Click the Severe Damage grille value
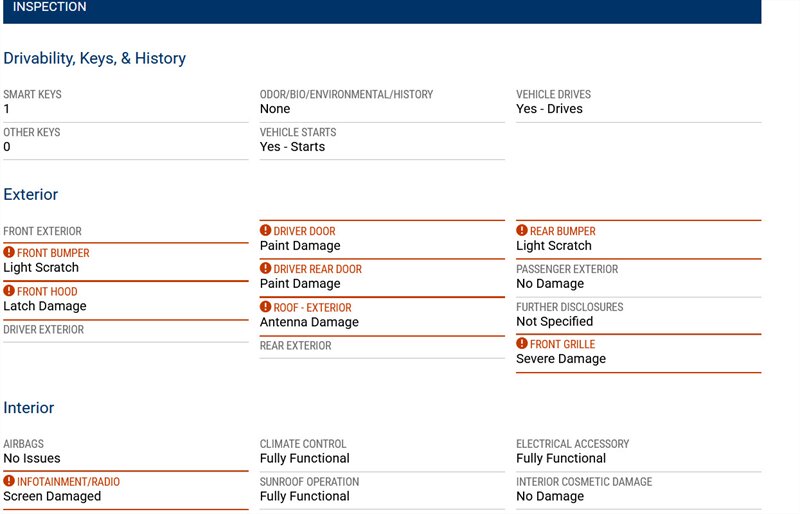Viewport: 800px width, 514px height. [x=561, y=359]
